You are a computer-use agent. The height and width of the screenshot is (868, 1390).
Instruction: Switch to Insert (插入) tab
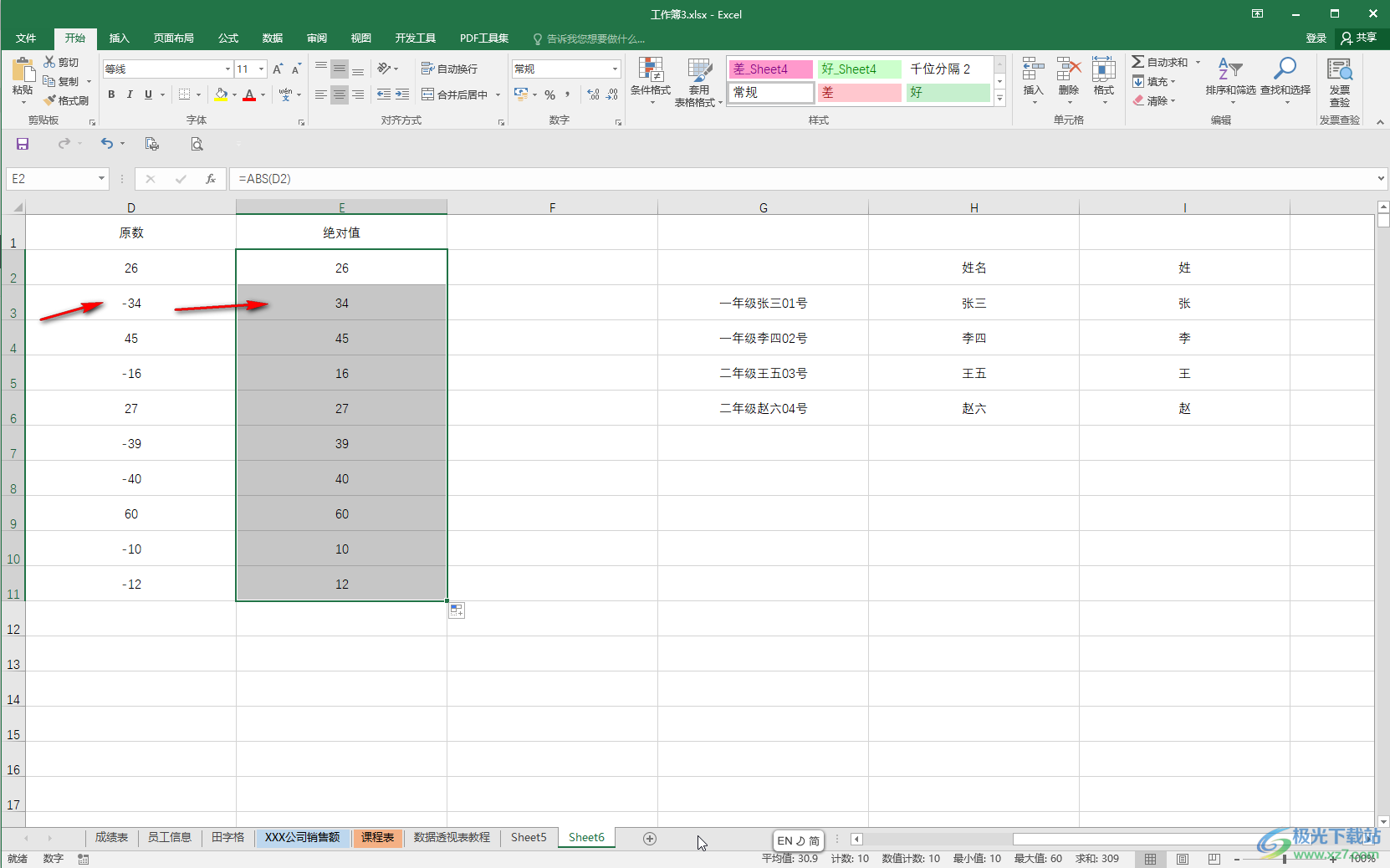tap(120, 38)
